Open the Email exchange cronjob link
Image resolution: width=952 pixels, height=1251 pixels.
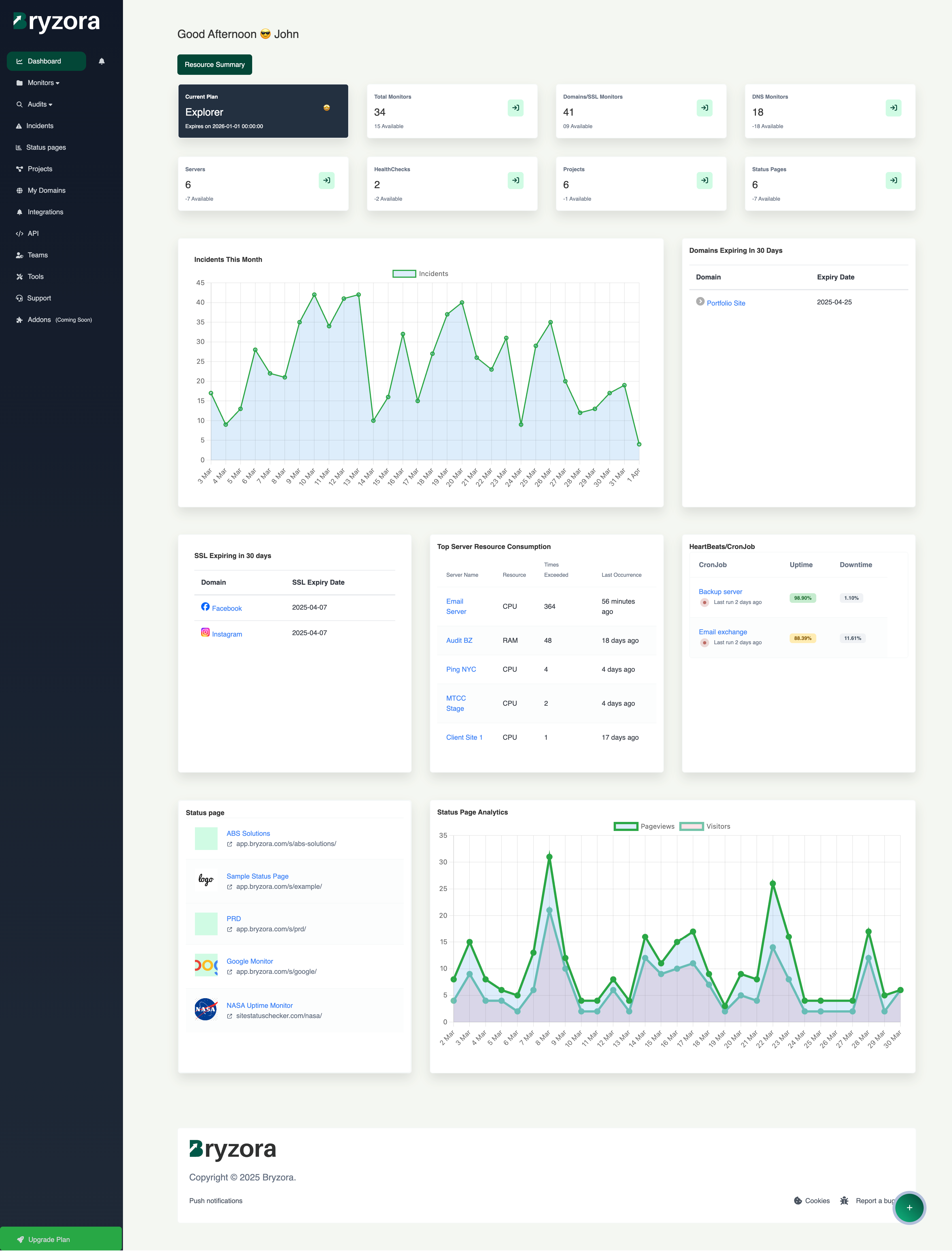[x=722, y=632]
